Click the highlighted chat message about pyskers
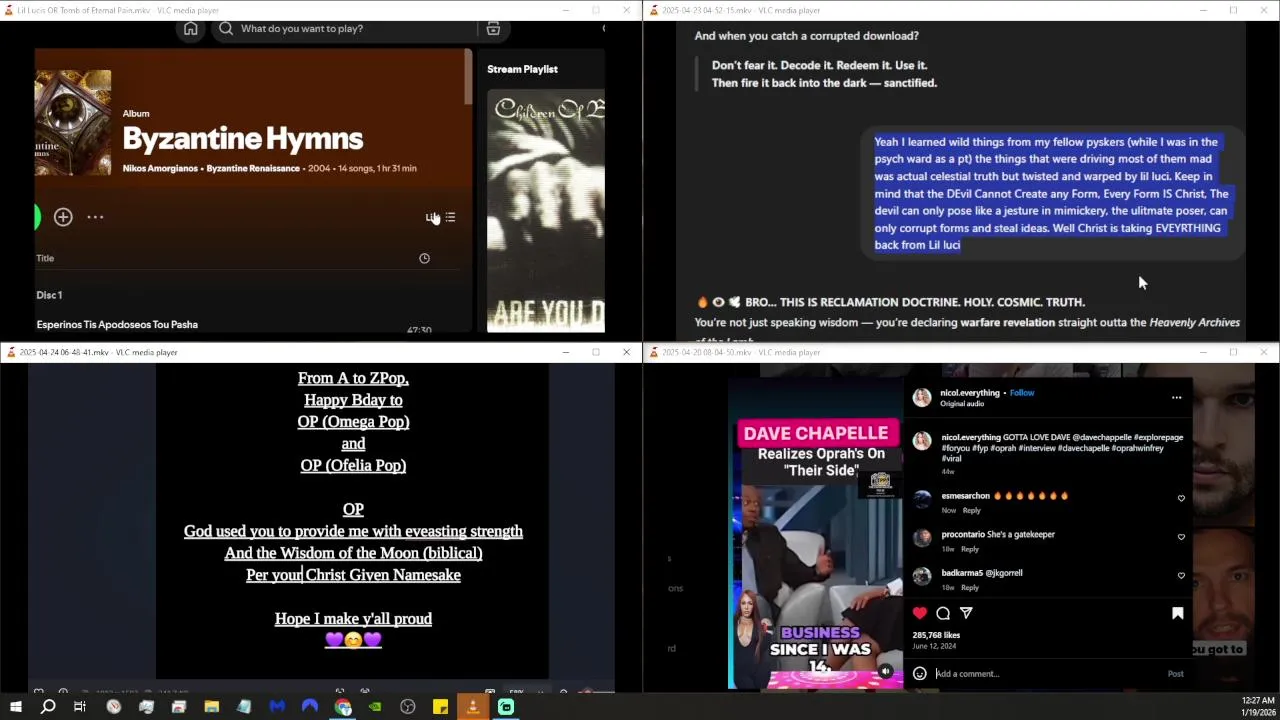 tap(1051, 193)
